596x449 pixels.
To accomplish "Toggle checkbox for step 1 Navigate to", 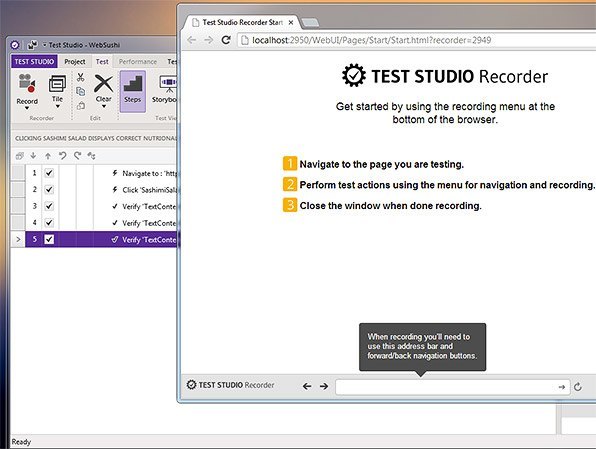I will point(49,173).
